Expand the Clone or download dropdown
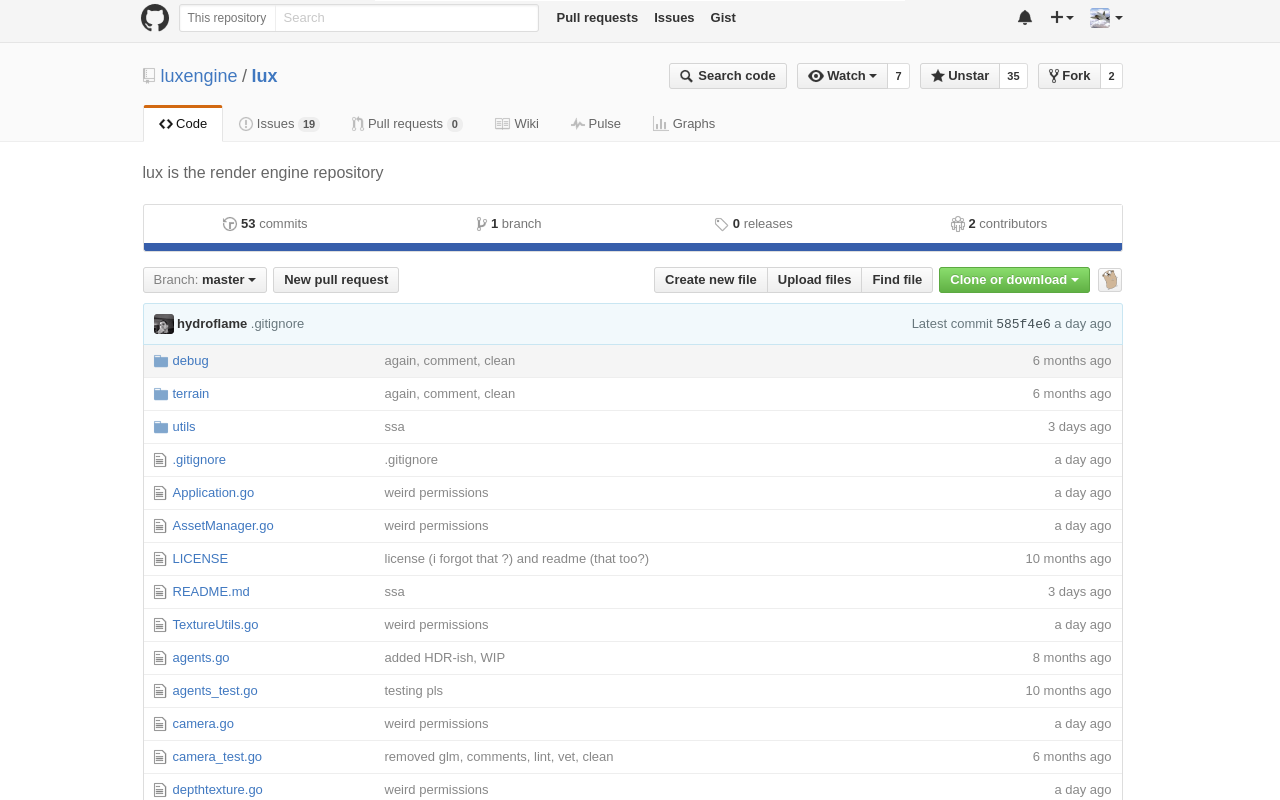The width and height of the screenshot is (1280, 800). (1014, 280)
